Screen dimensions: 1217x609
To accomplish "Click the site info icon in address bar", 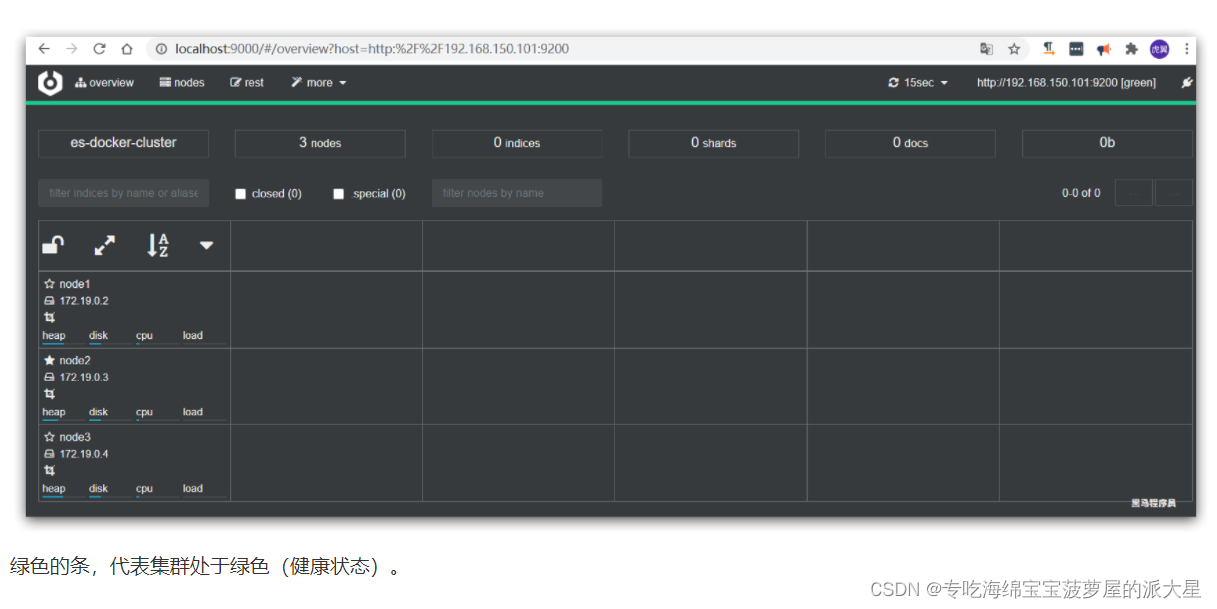I will (161, 48).
